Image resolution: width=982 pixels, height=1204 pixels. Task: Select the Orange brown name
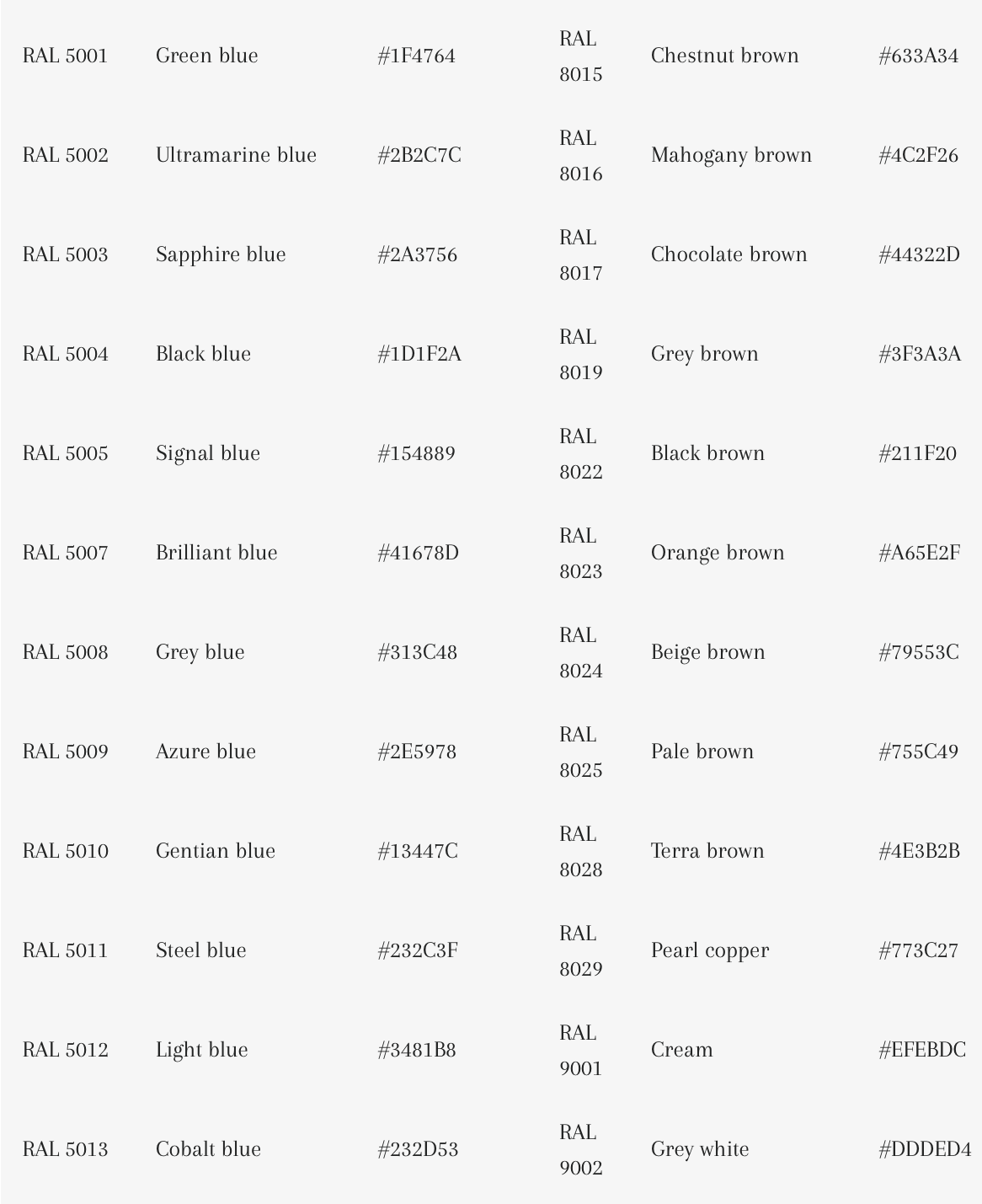pyautogui.click(x=718, y=553)
